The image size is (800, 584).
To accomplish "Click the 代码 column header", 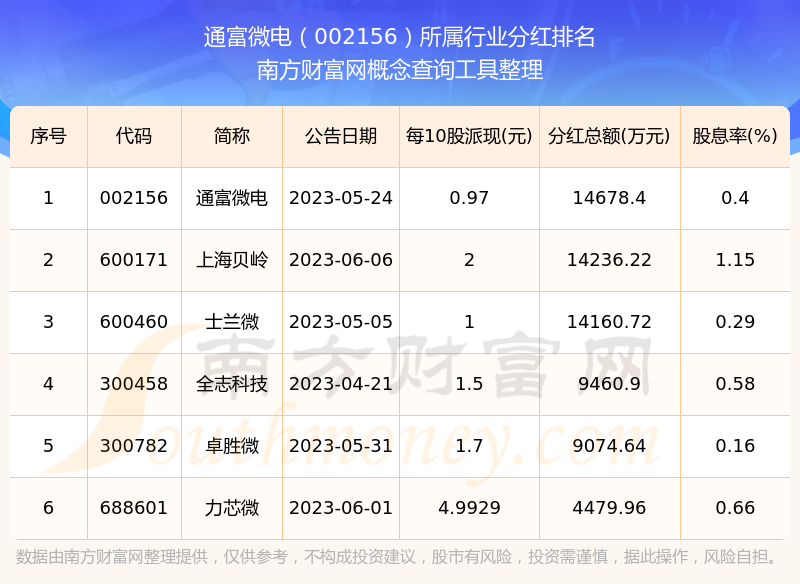I will click(x=134, y=136).
